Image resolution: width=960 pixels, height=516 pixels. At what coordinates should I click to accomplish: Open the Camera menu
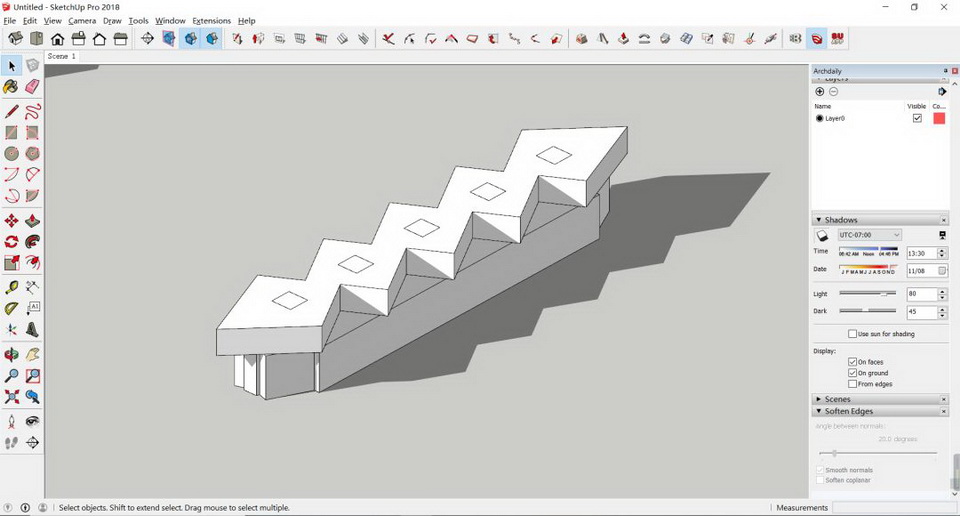82,21
